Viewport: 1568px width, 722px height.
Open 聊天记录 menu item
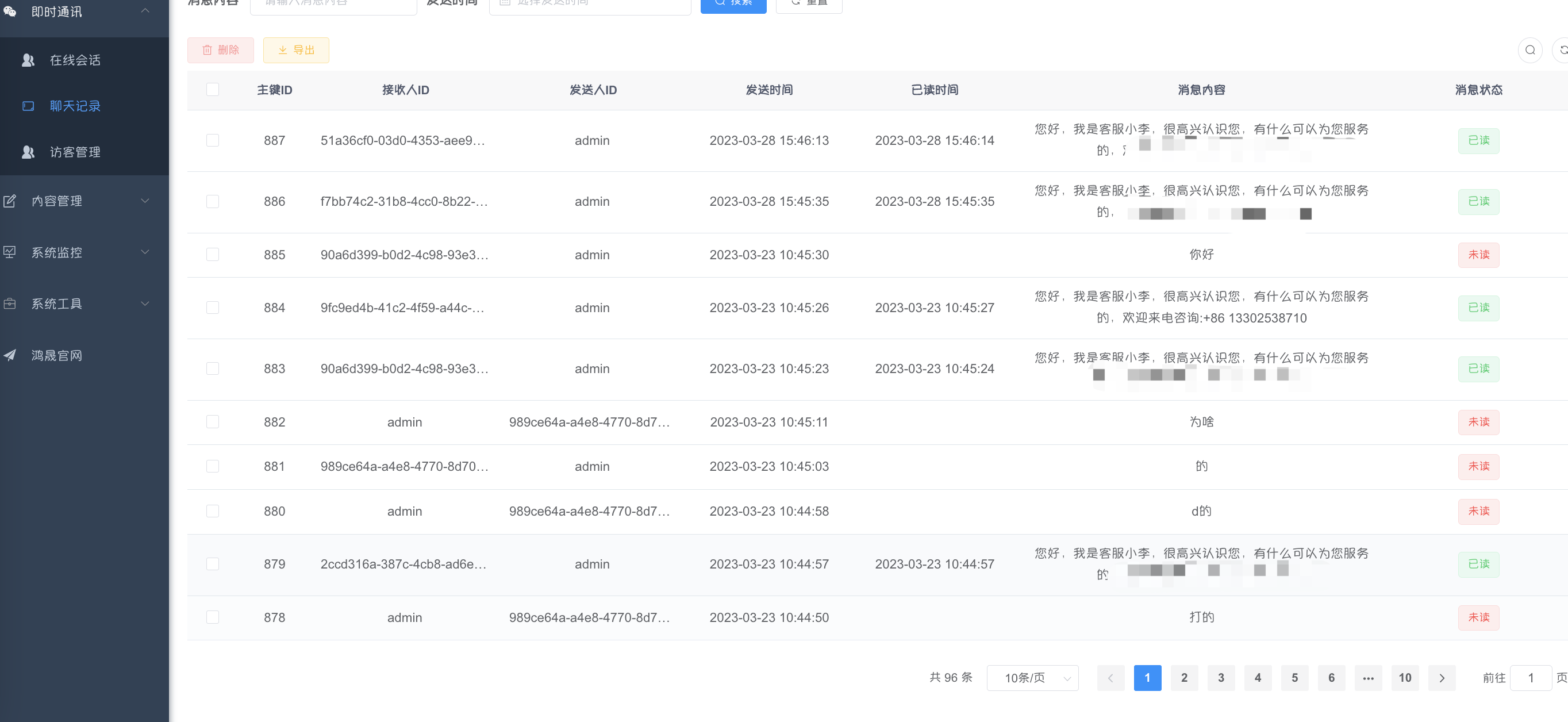click(84, 106)
